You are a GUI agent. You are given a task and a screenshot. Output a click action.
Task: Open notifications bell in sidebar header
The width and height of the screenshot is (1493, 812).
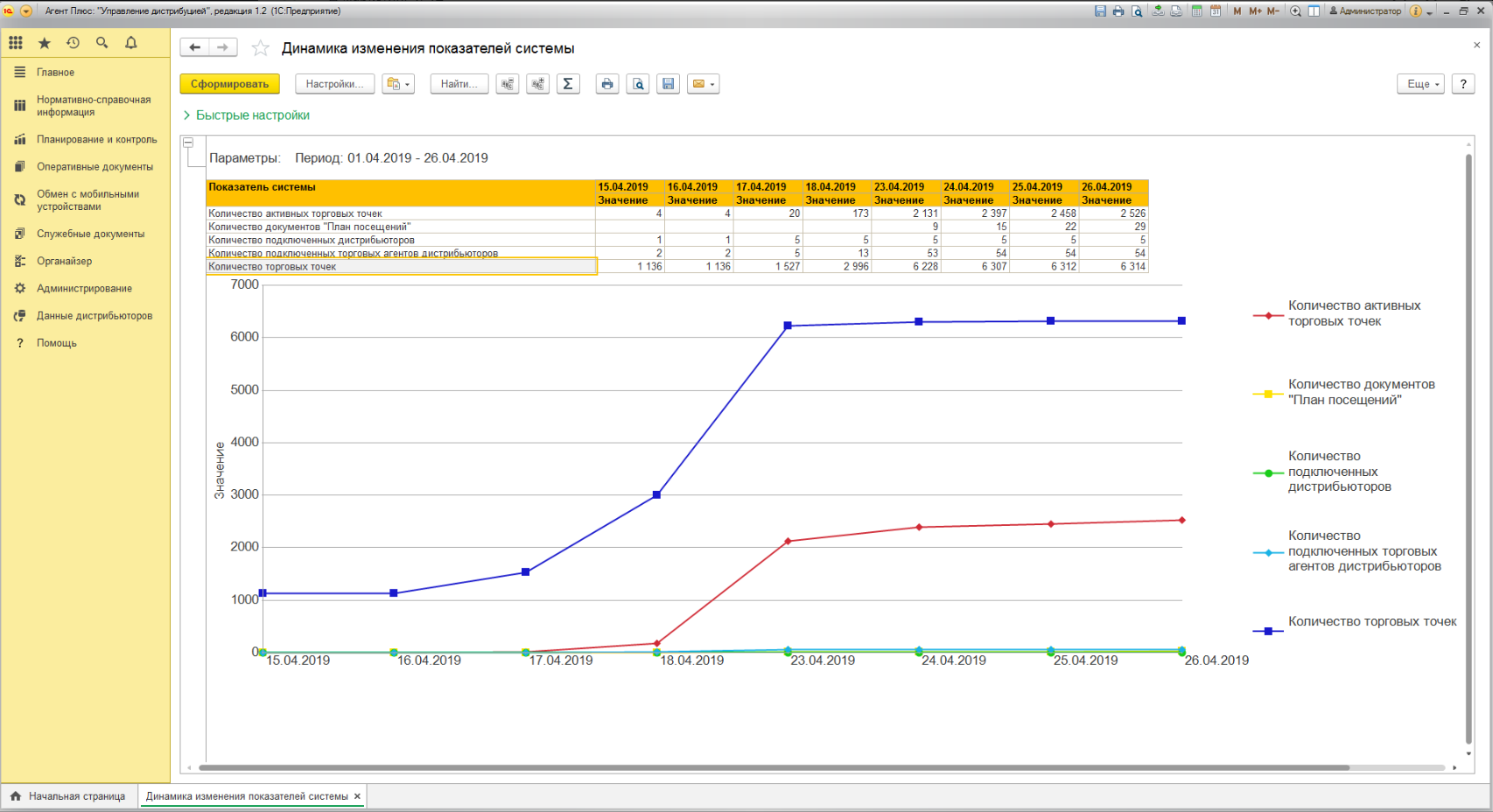131,43
